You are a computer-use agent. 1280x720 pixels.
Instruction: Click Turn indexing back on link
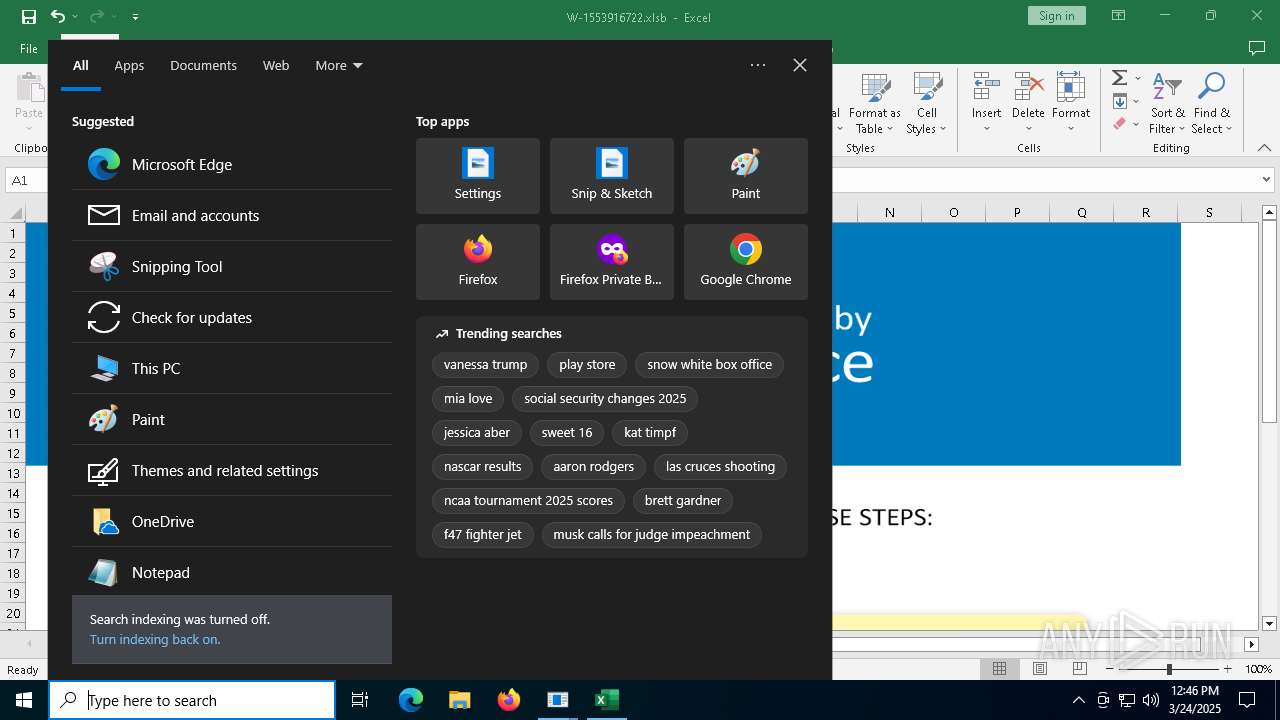tap(155, 639)
